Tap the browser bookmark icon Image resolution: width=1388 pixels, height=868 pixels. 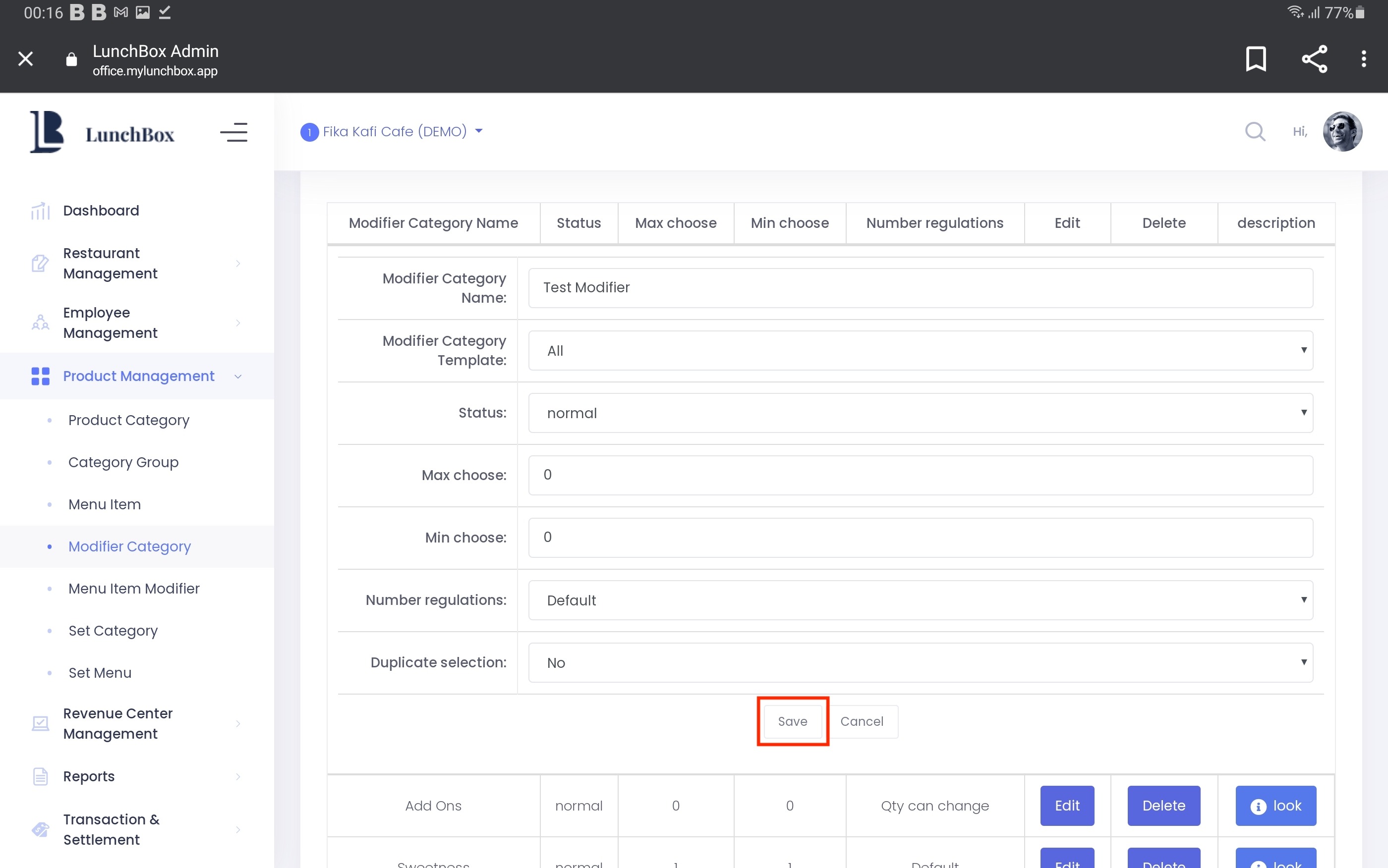1255,58
